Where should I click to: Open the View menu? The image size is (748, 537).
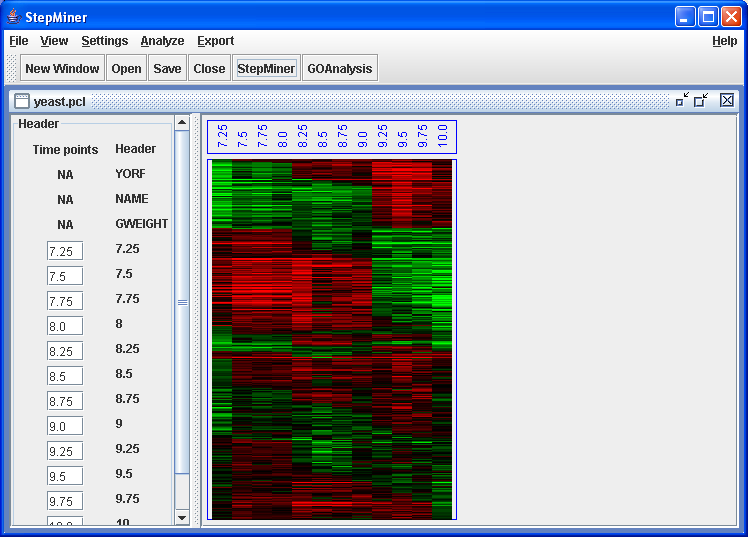54,41
